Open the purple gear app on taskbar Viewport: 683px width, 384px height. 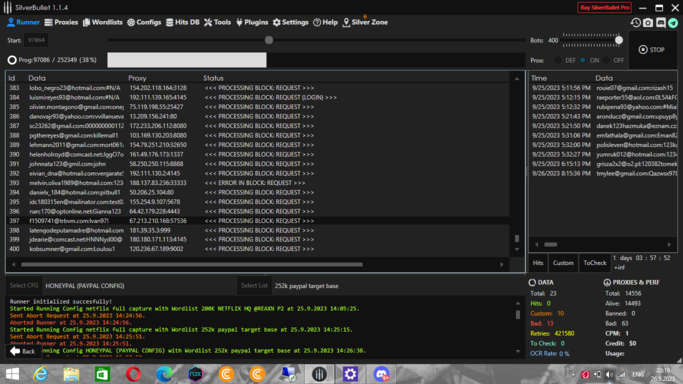350,374
